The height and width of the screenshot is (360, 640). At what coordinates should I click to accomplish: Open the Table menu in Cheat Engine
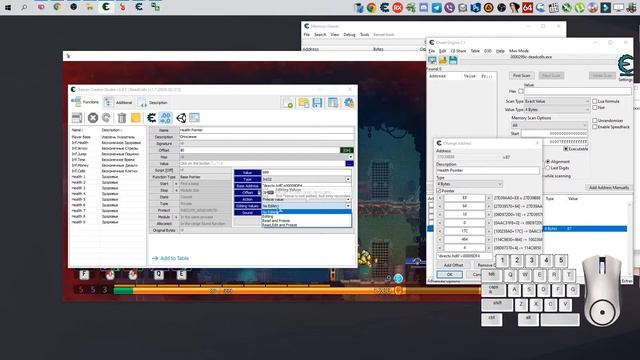pyautogui.click(x=475, y=51)
